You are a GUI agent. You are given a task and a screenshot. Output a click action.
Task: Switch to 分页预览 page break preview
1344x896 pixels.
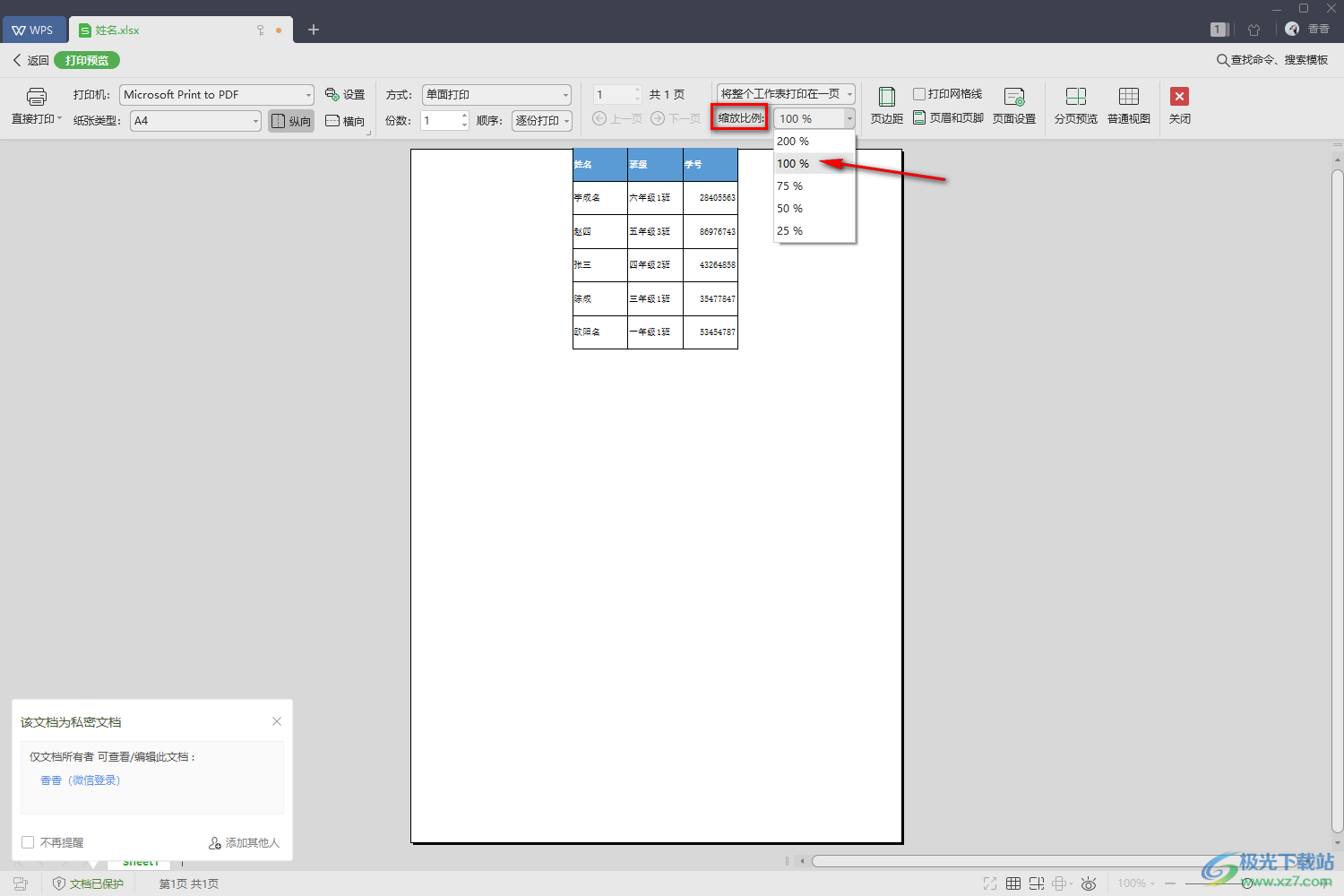[x=1075, y=106]
